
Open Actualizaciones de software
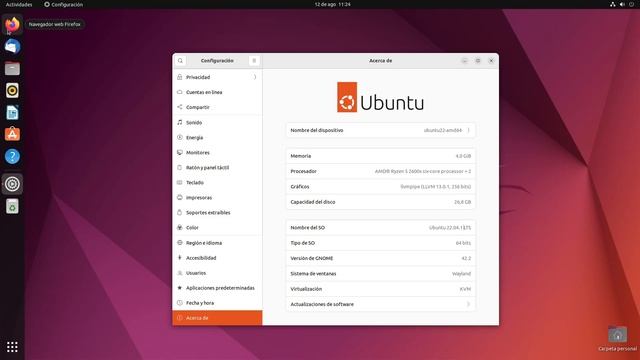click(x=380, y=304)
